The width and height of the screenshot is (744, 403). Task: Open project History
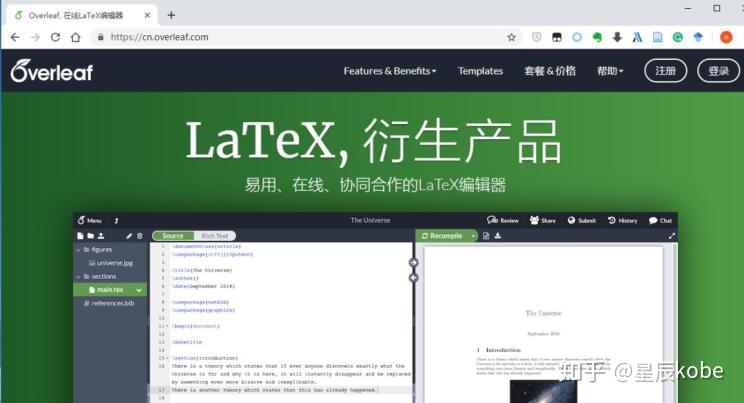point(623,220)
